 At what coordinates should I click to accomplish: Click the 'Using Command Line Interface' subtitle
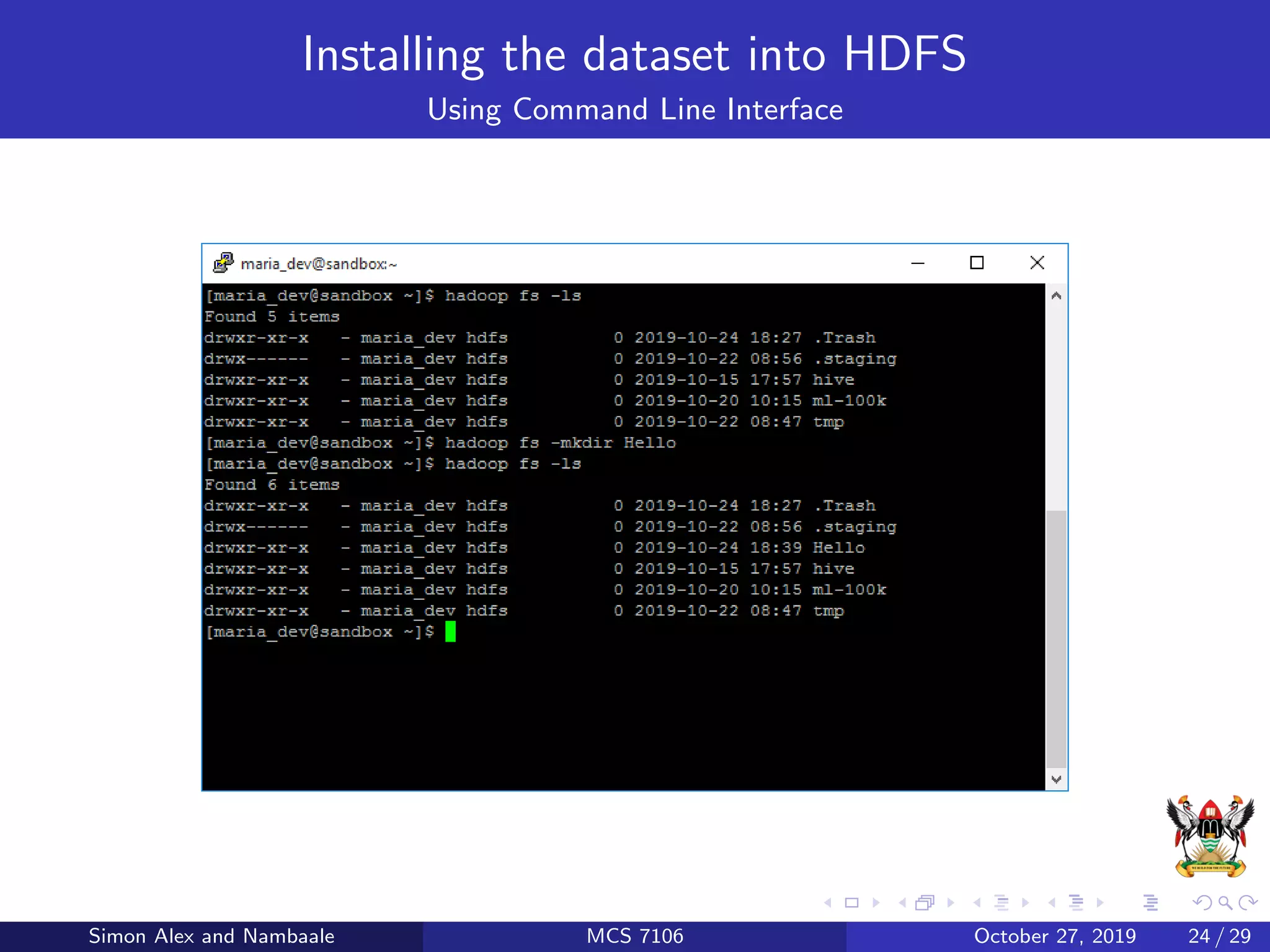click(635, 110)
